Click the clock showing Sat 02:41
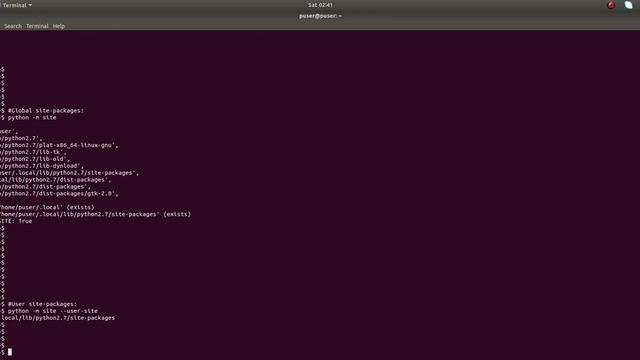The height and width of the screenshot is (360, 640). pyautogui.click(x=320, y=5)
